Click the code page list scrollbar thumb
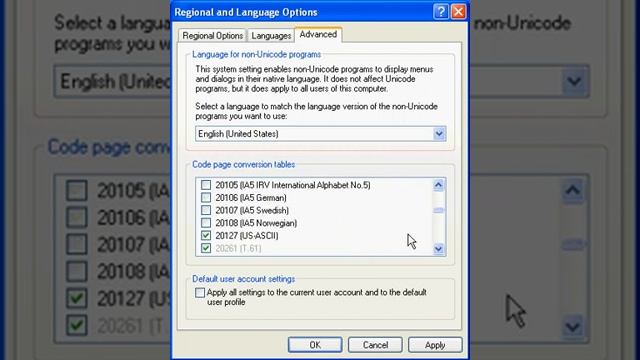This screenshot has width=640, height=360. [438, 210]
